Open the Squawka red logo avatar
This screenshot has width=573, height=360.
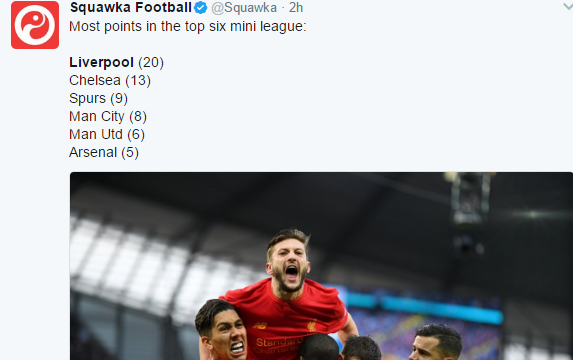click(35, 25)
